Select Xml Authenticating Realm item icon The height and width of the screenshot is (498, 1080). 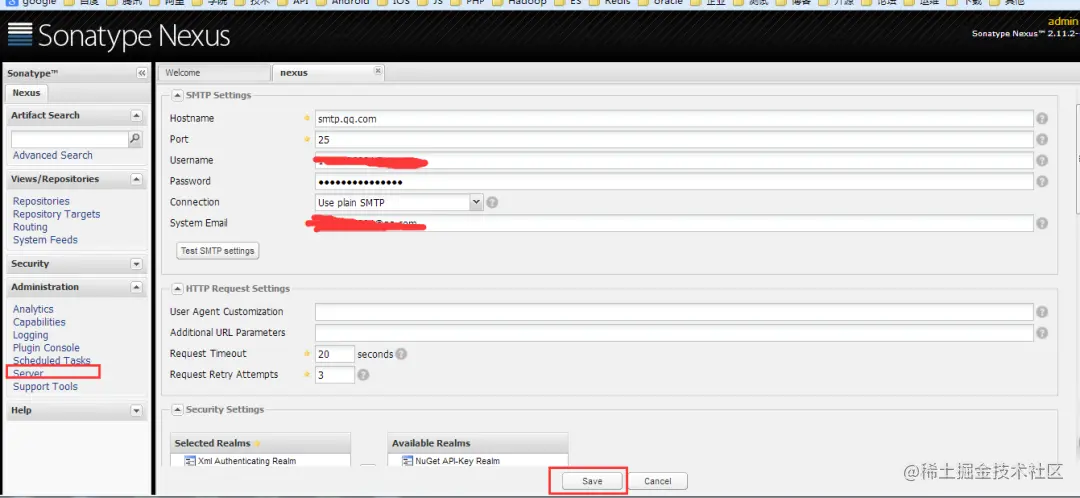[x=191, y=461]
